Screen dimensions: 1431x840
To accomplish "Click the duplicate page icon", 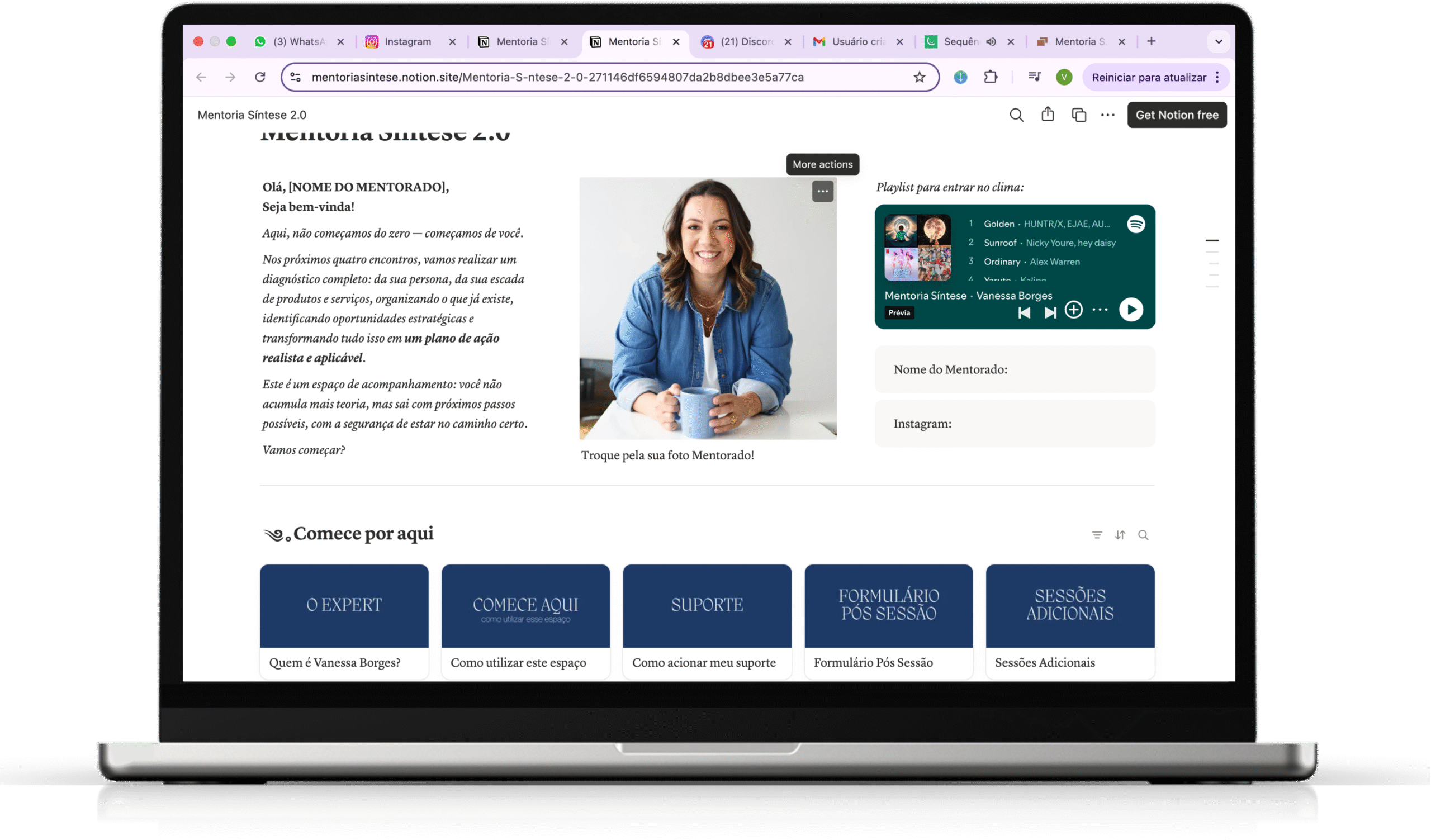I will coord(1078,115).
